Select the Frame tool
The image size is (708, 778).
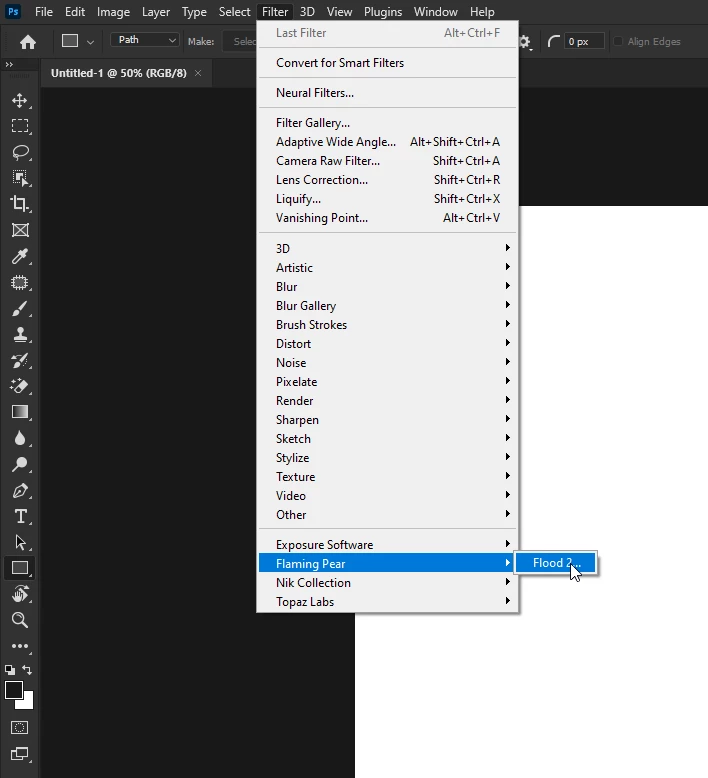(x=20, y=230)
